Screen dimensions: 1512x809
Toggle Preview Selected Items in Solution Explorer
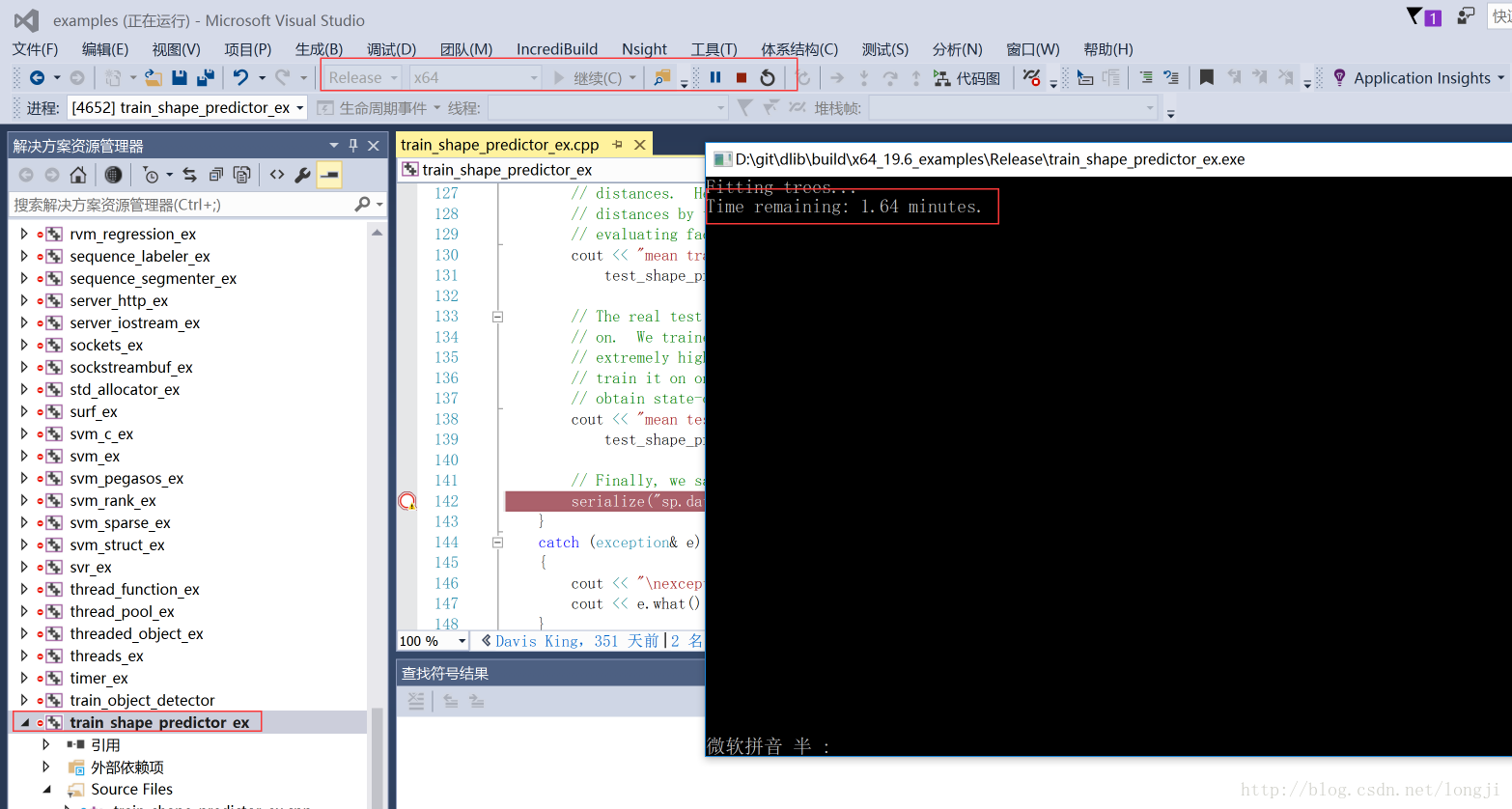click(x=329, y=175)
